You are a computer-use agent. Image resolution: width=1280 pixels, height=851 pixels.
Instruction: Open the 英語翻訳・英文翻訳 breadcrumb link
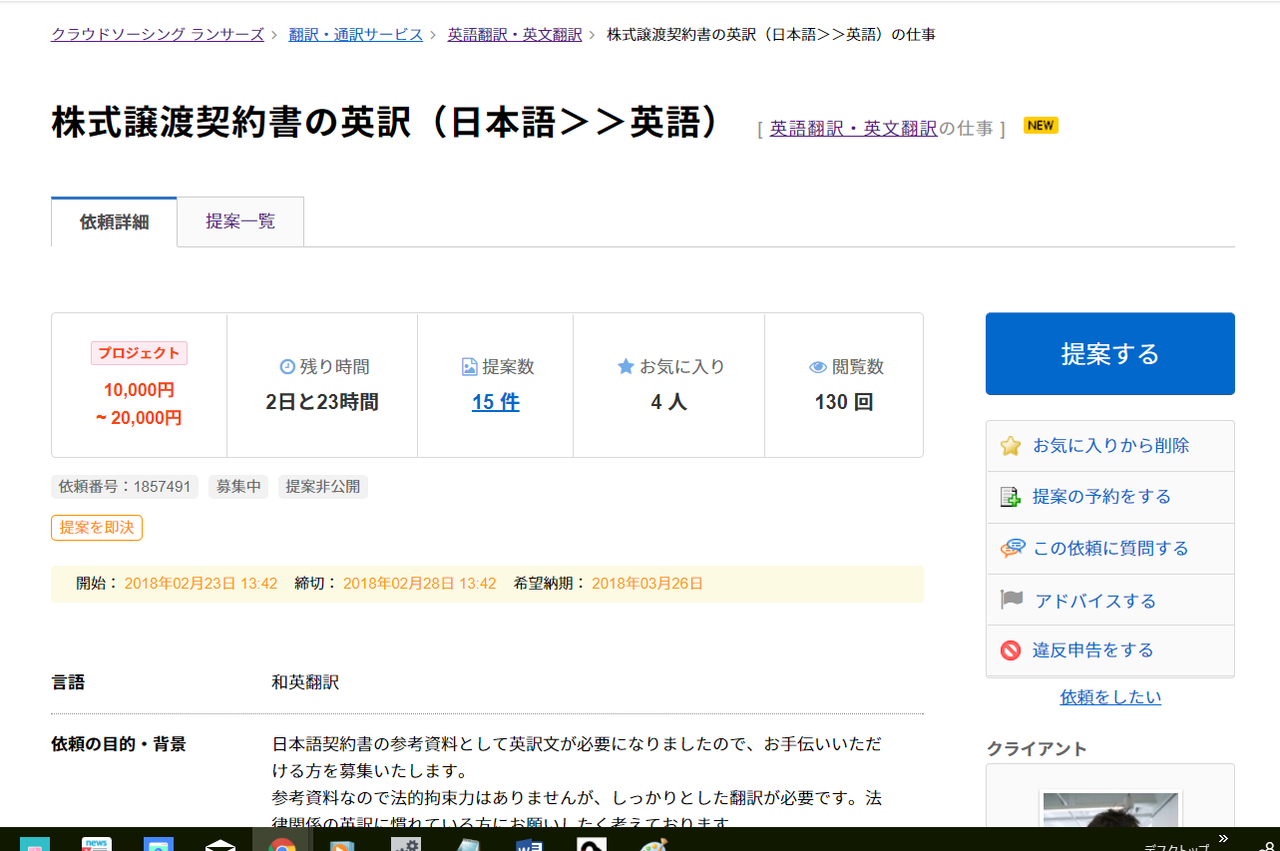click(514, 33)
